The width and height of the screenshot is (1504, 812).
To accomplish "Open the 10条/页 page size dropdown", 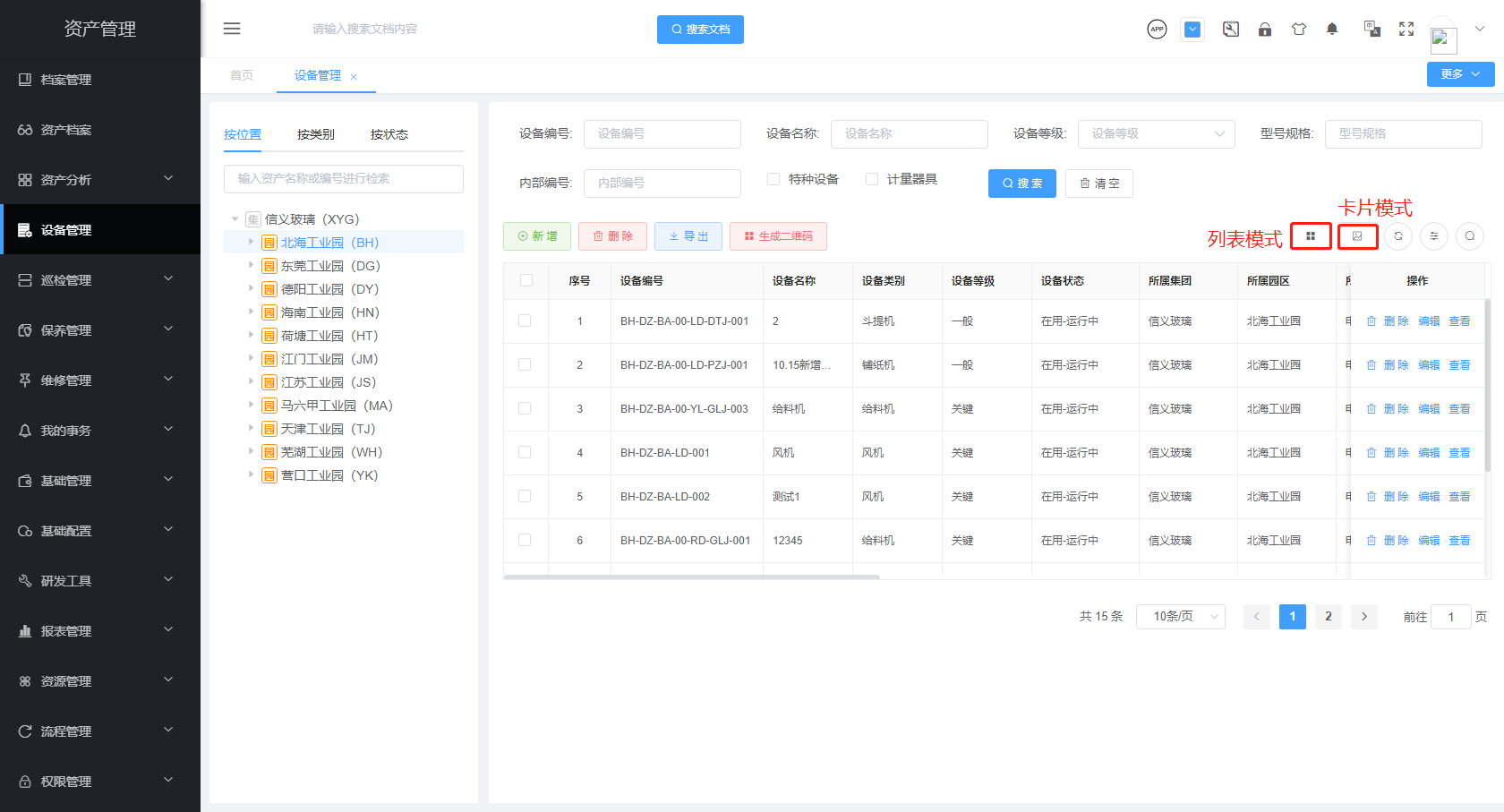I will click(x=1181, y=617).
